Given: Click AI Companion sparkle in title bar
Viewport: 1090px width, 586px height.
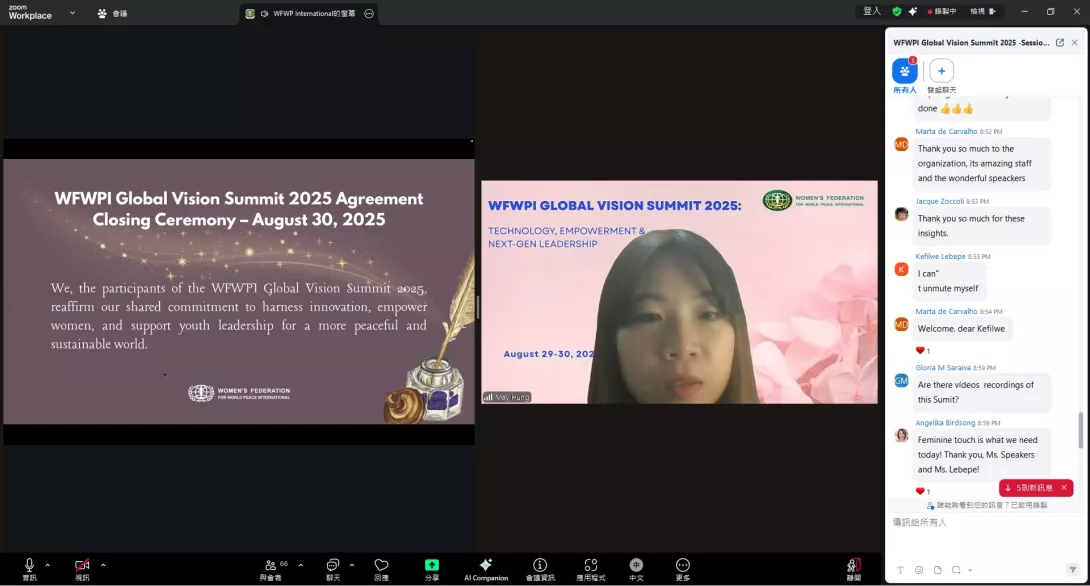Looking at the screenshot, I should (913, 11).
